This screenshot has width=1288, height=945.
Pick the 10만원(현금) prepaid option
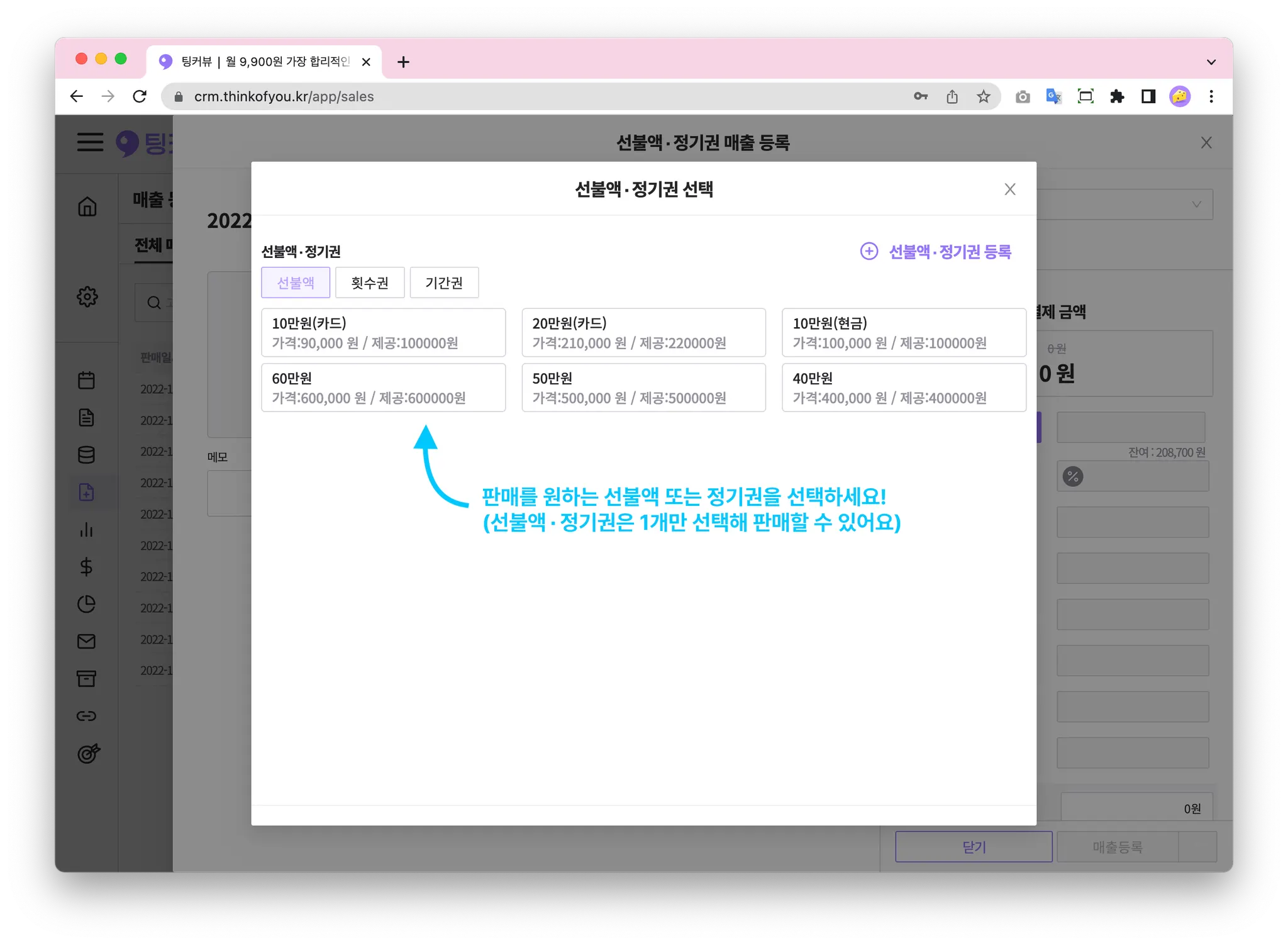(904, 332)
